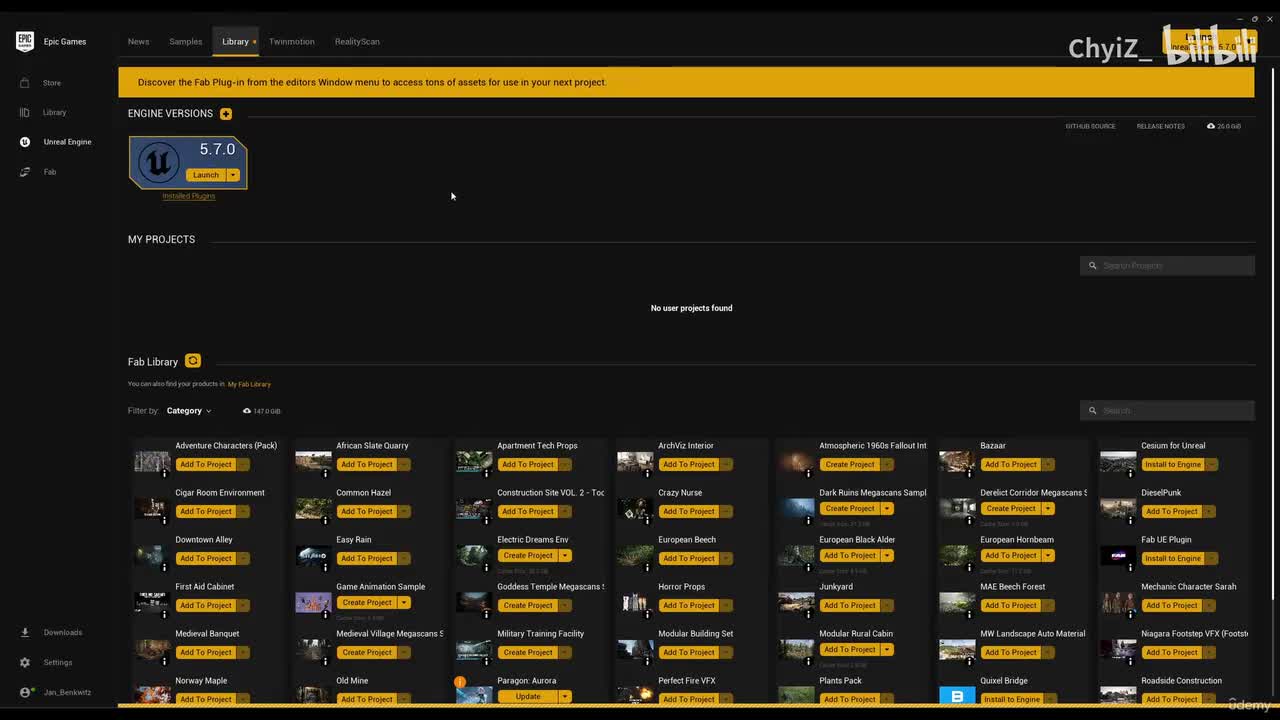Viewport: 1280px width, 720px height.
Task: Click the Epic Games logo icon
Action: 25,41
